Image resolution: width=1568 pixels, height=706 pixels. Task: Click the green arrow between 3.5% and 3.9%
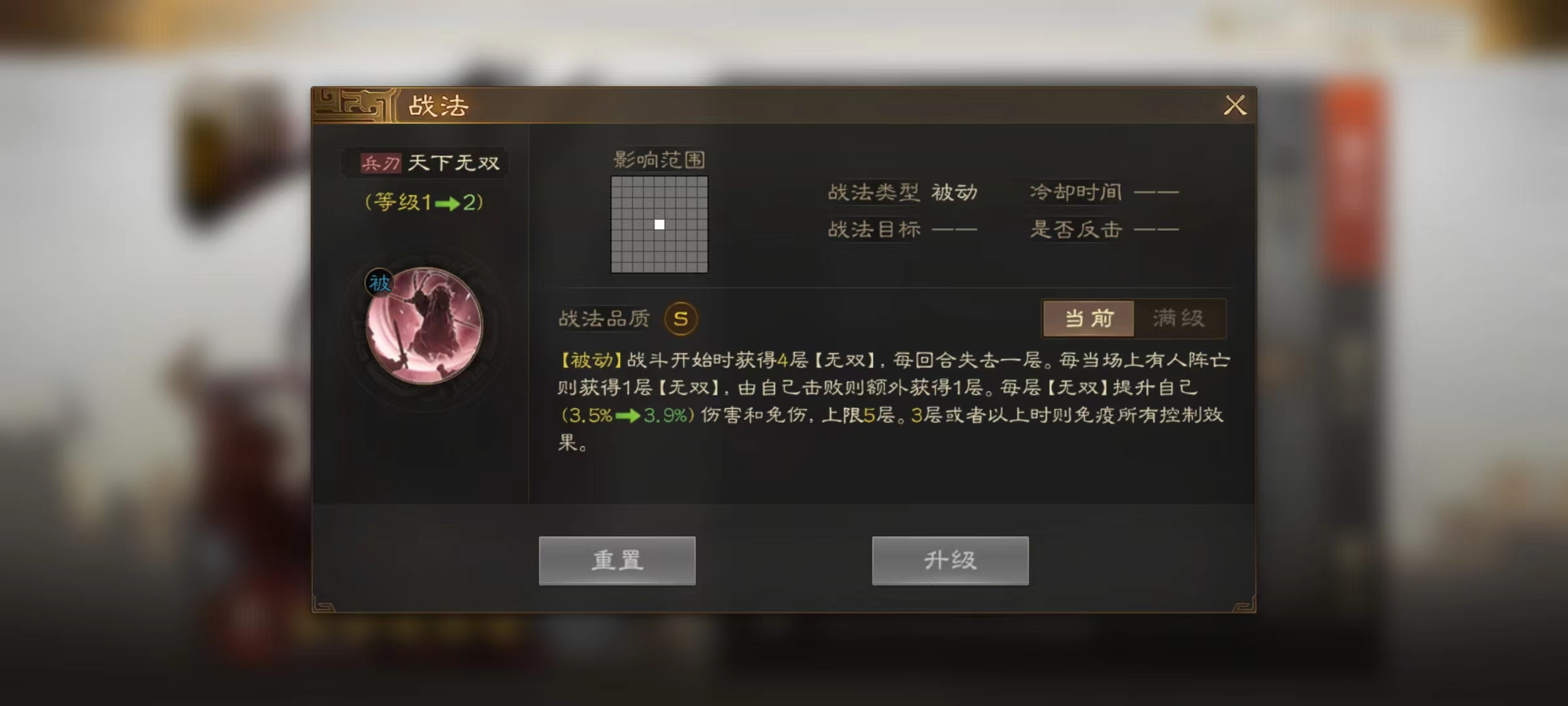(x=628, y=416)
